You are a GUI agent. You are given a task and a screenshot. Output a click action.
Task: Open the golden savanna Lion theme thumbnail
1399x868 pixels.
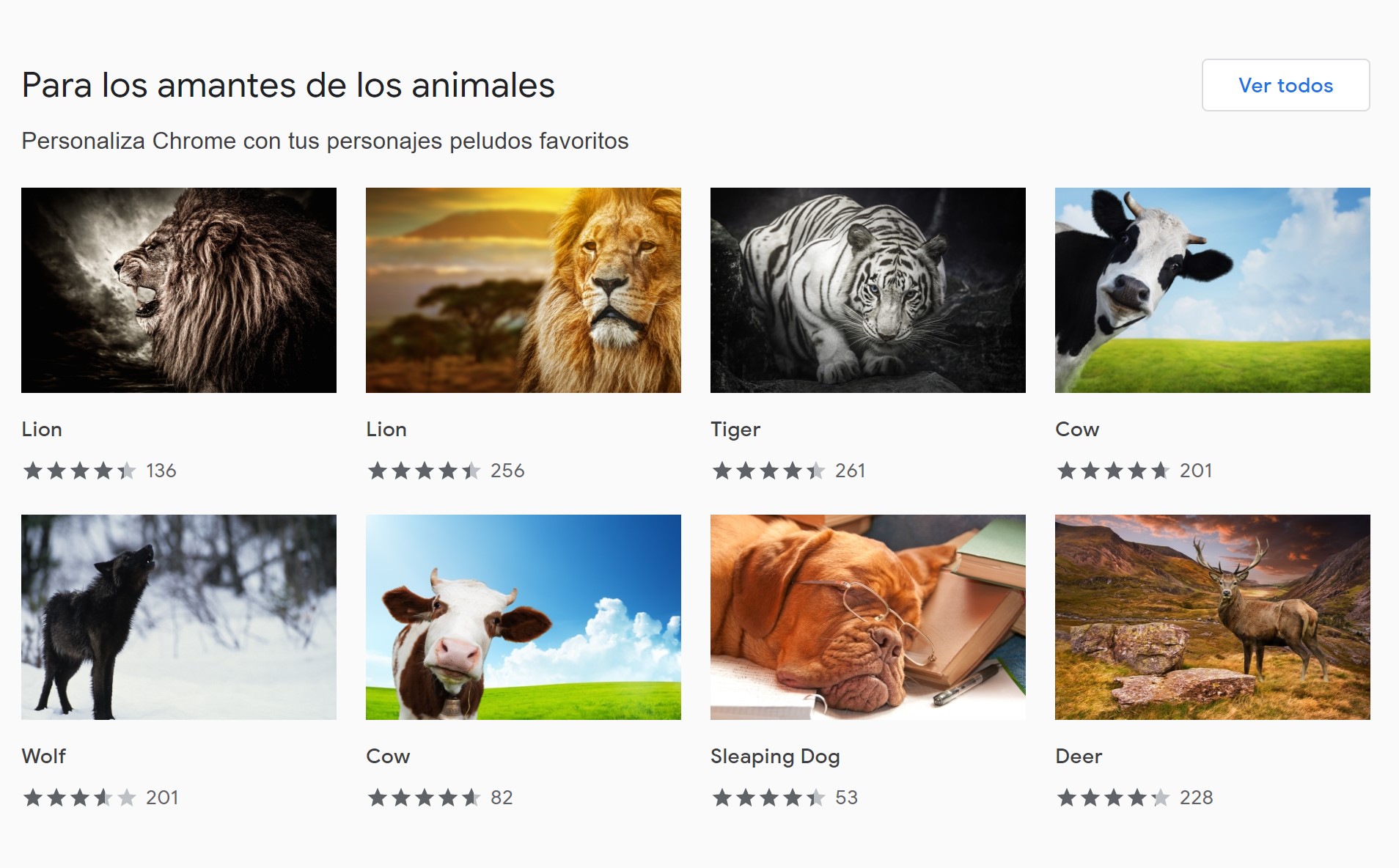coord(524,290)
